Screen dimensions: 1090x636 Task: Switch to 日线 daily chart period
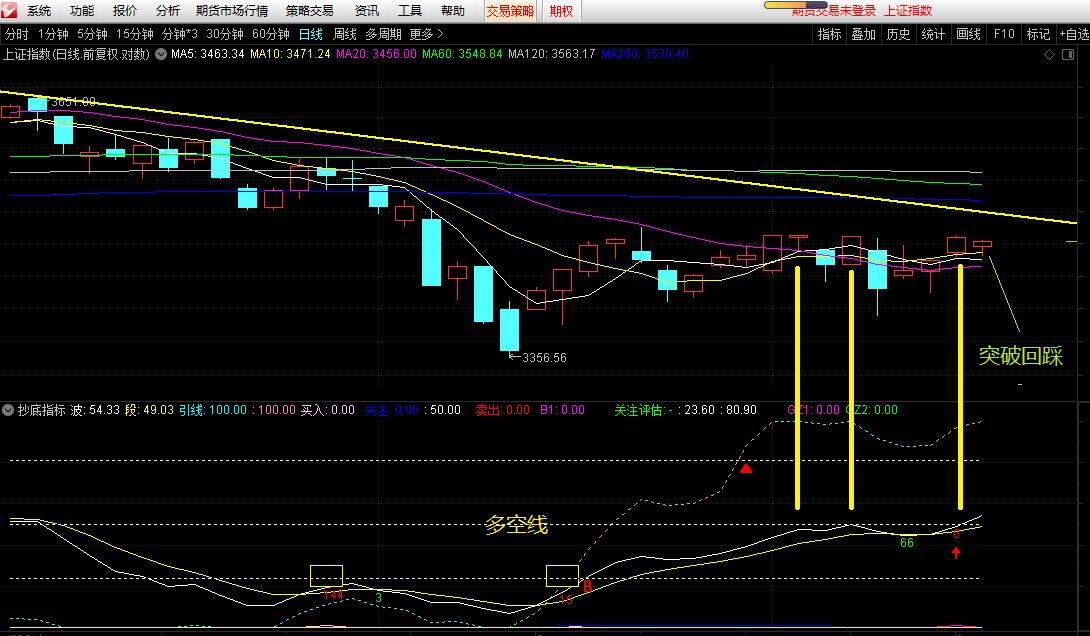(x=311, y=34)
